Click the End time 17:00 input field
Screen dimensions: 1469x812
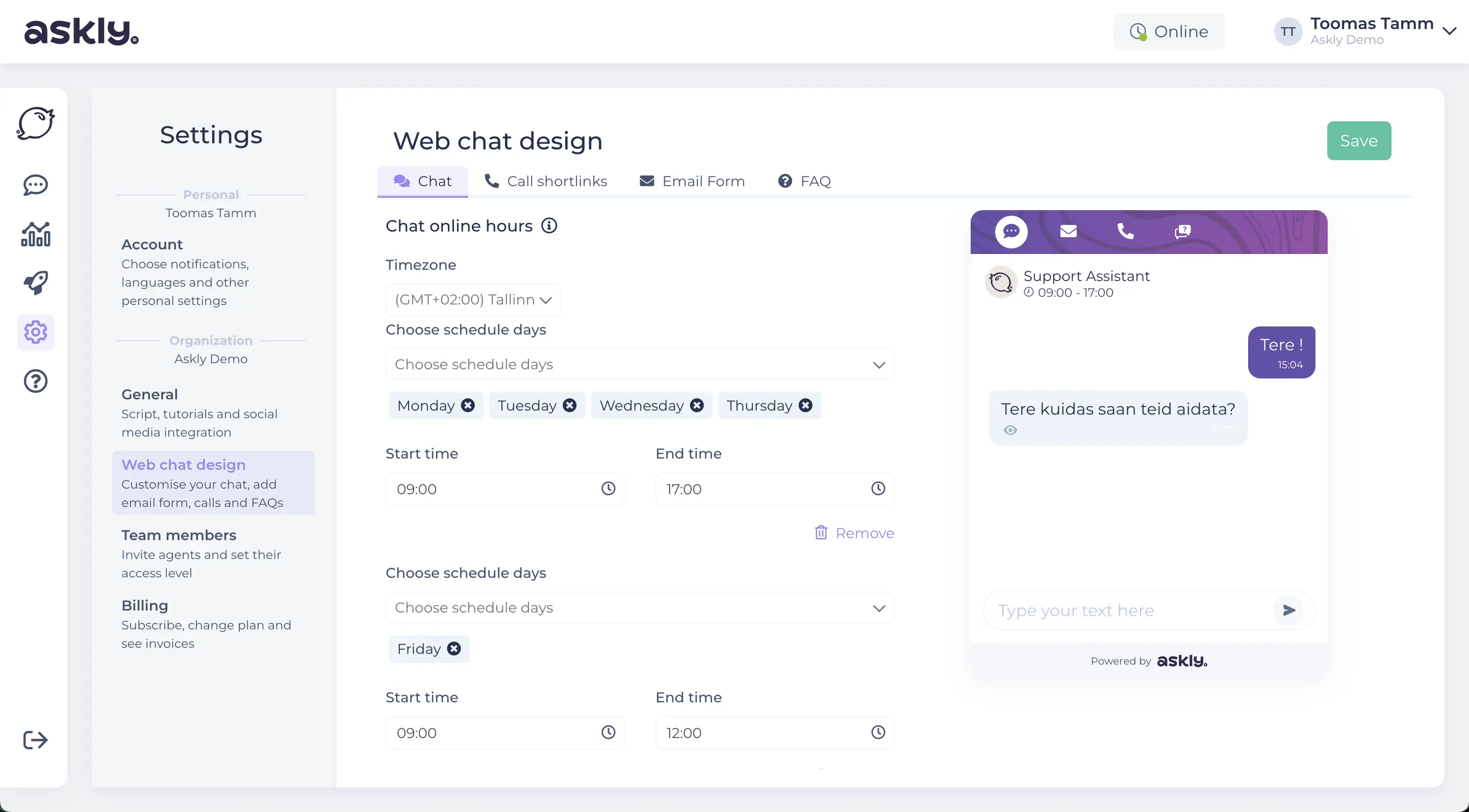[774, 489]
